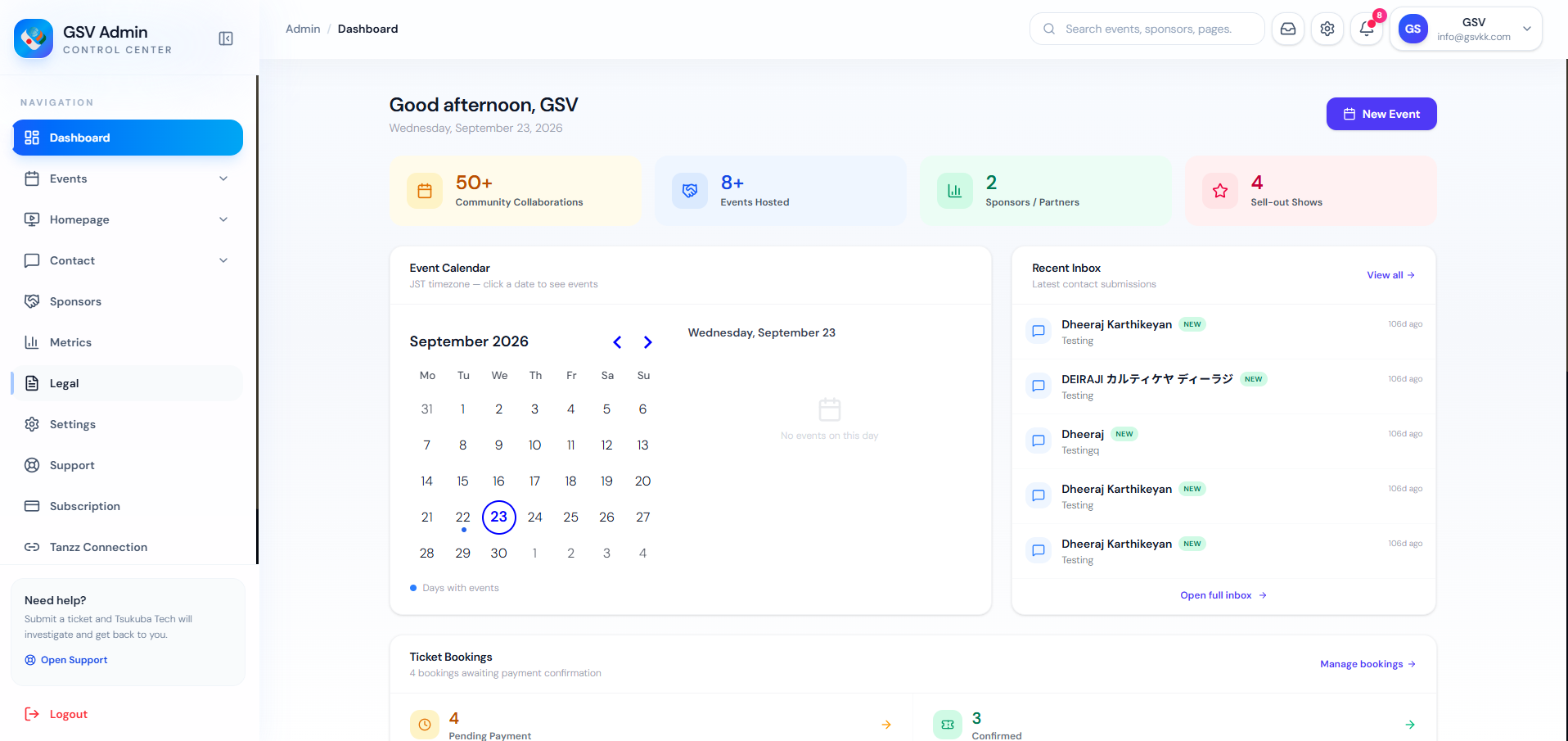Focus the search events input field
The width and height of the screenshot is (1568, 741).
pyautogui.click(x=1147, y=29)
